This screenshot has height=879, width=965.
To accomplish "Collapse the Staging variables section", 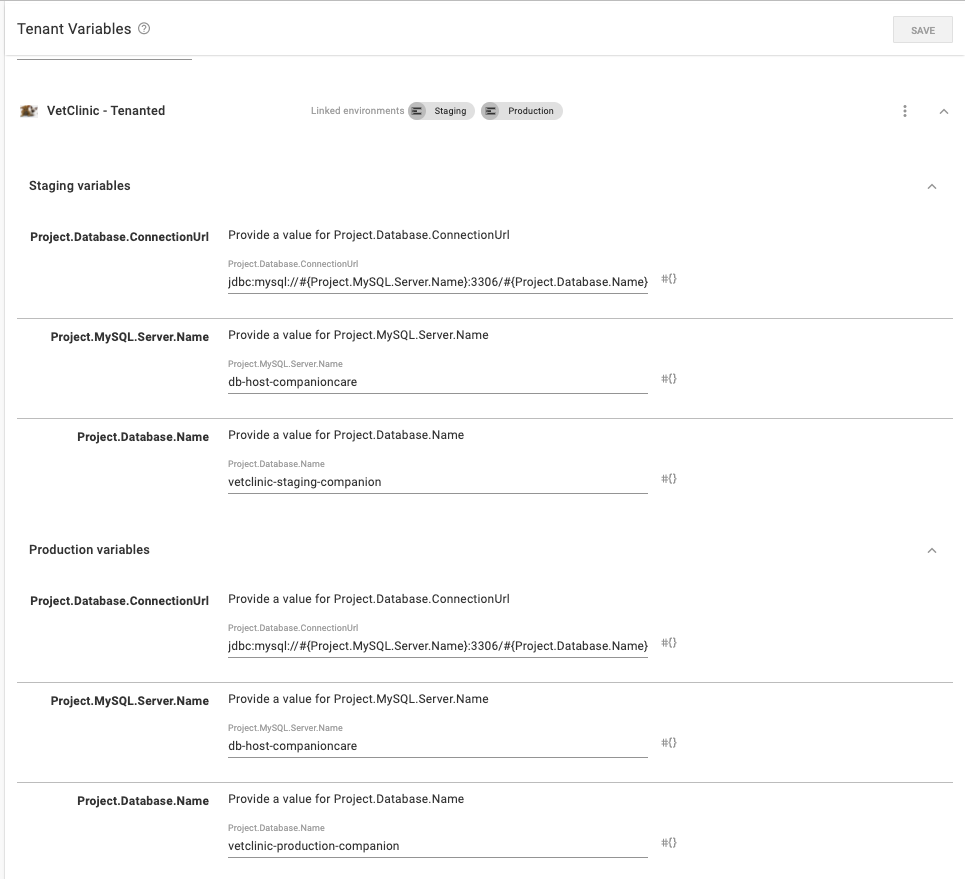I will tap(932, 186).
